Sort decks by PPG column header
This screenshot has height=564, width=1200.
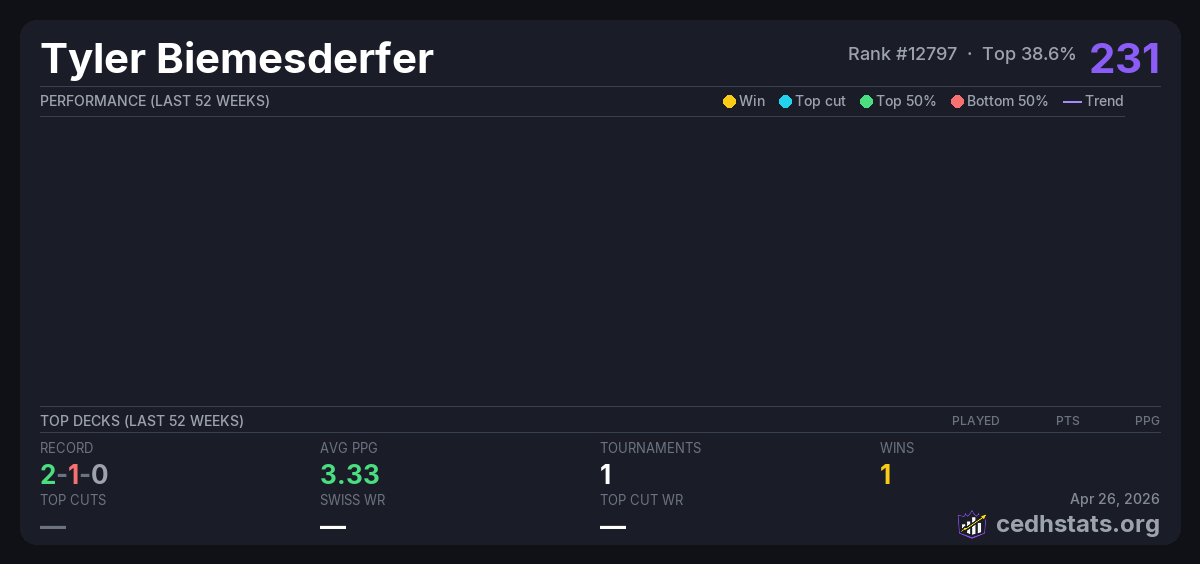point(1147,421)
